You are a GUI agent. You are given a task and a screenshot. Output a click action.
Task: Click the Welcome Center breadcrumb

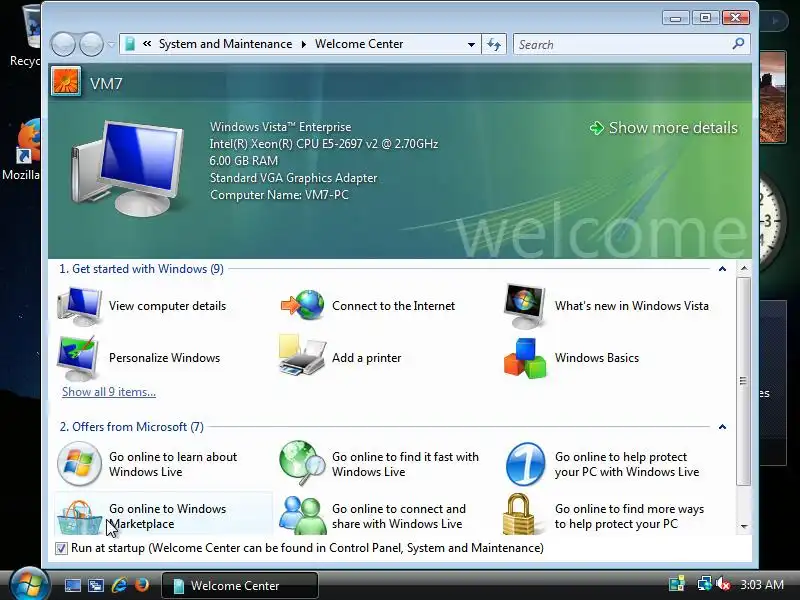(x=359, y=44)
